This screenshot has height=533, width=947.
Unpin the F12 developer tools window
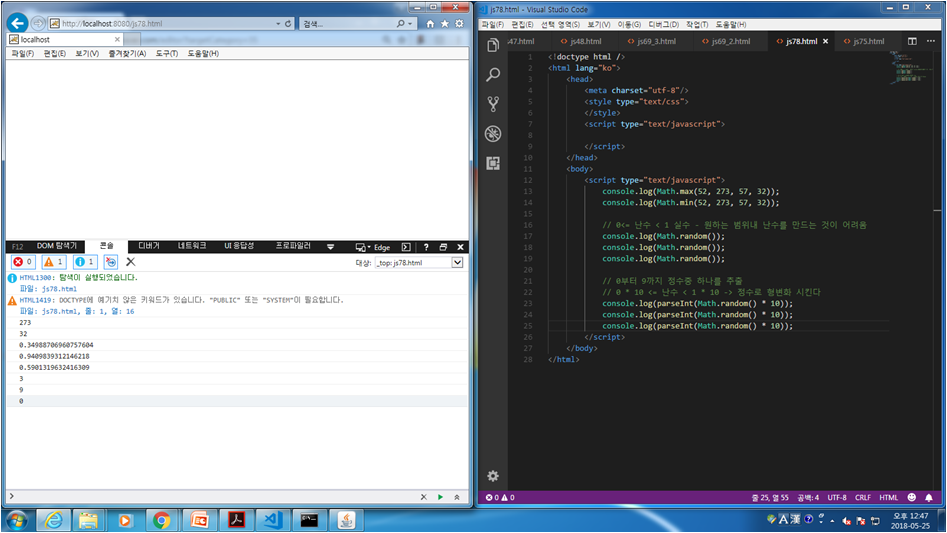click(x=443, y=247)
